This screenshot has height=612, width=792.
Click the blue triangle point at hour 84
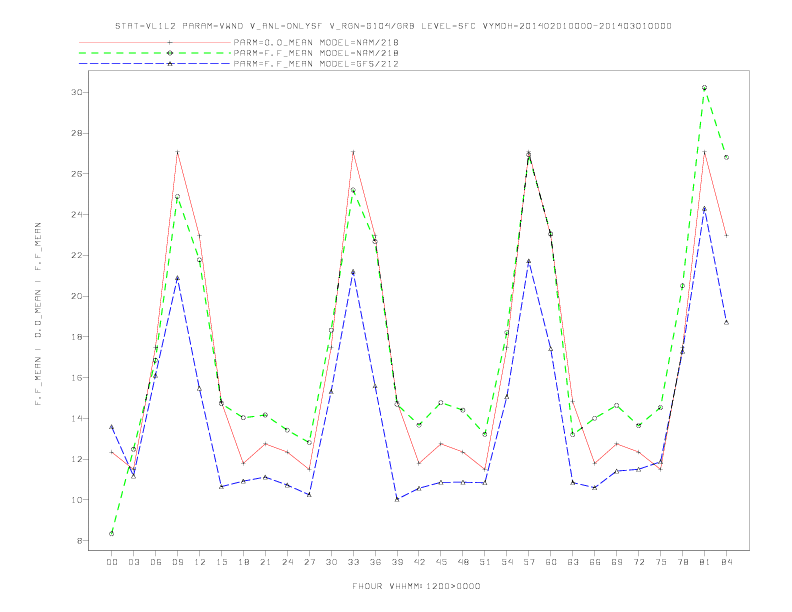pyautogui.click(x=726, y=322)
